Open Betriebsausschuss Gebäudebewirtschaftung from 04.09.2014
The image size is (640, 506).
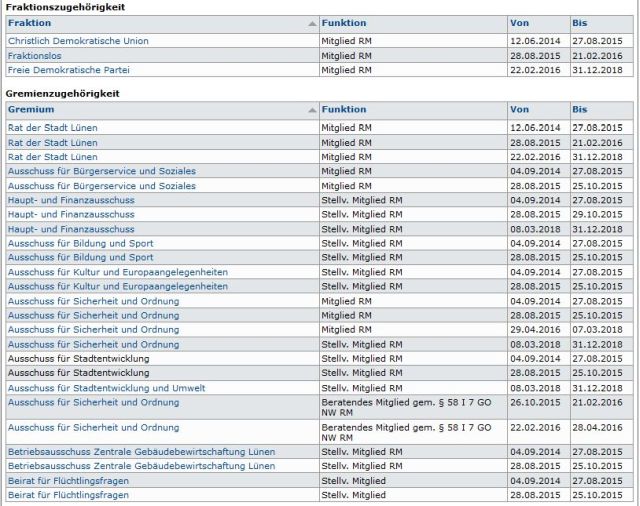(x=142, y=452)
